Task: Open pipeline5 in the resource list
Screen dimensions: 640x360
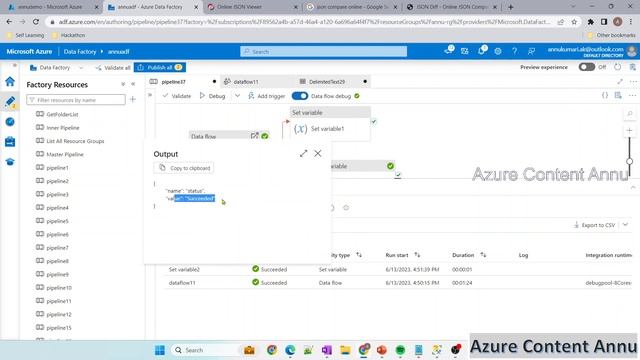Action: click(57, 221)
